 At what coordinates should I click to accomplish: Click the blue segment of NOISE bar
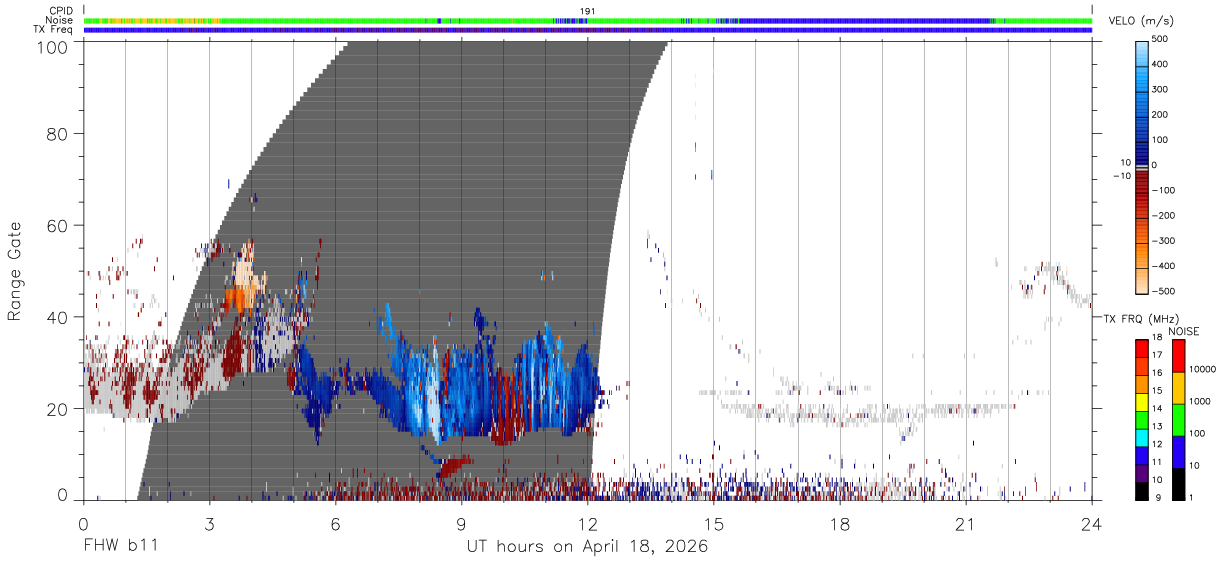[1177, 451]
